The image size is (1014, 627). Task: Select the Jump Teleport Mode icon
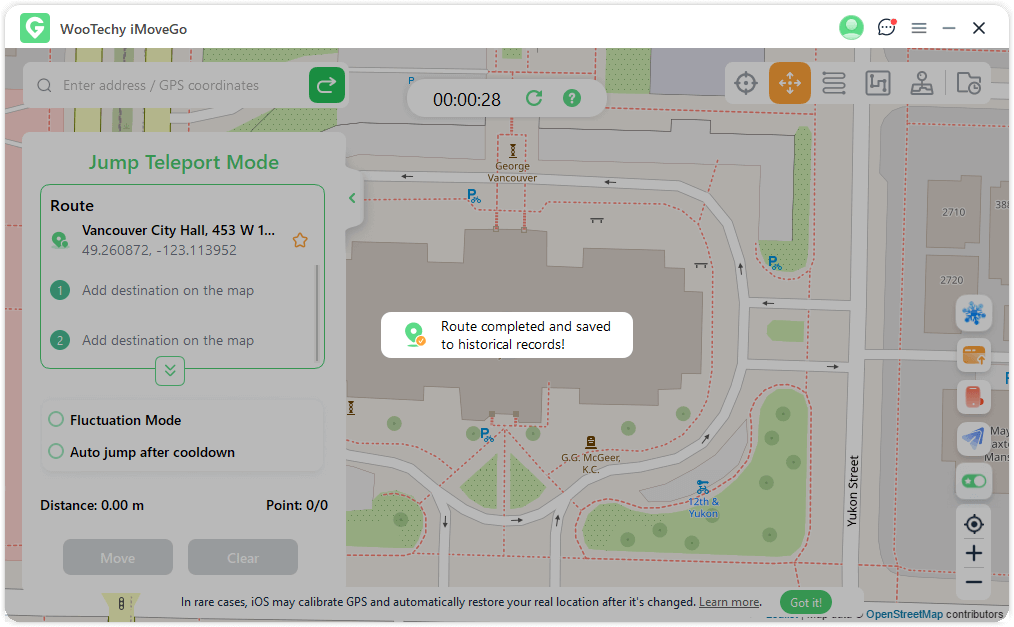(x=790, y=84)
